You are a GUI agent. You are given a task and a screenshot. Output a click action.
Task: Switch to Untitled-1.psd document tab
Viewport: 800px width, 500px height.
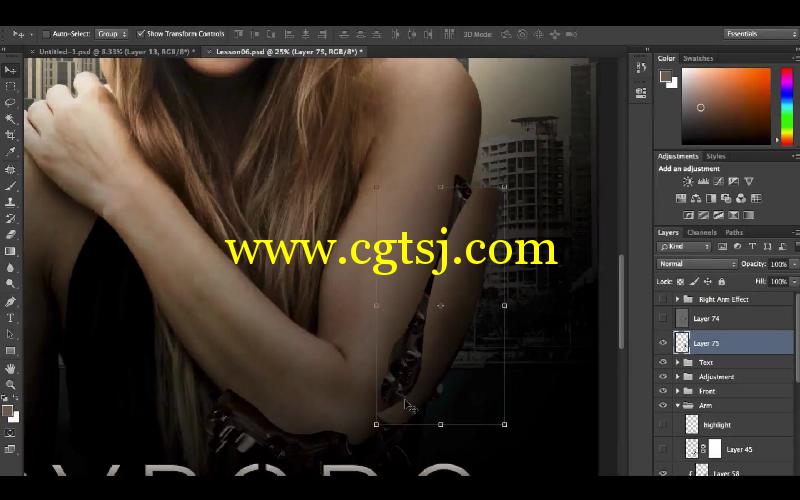117,52
